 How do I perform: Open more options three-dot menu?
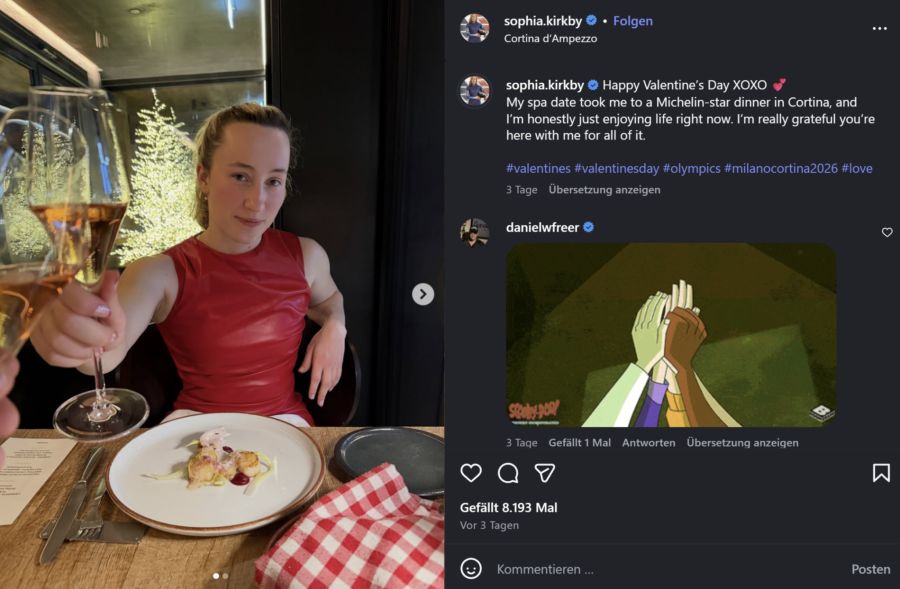pos(879,29)
